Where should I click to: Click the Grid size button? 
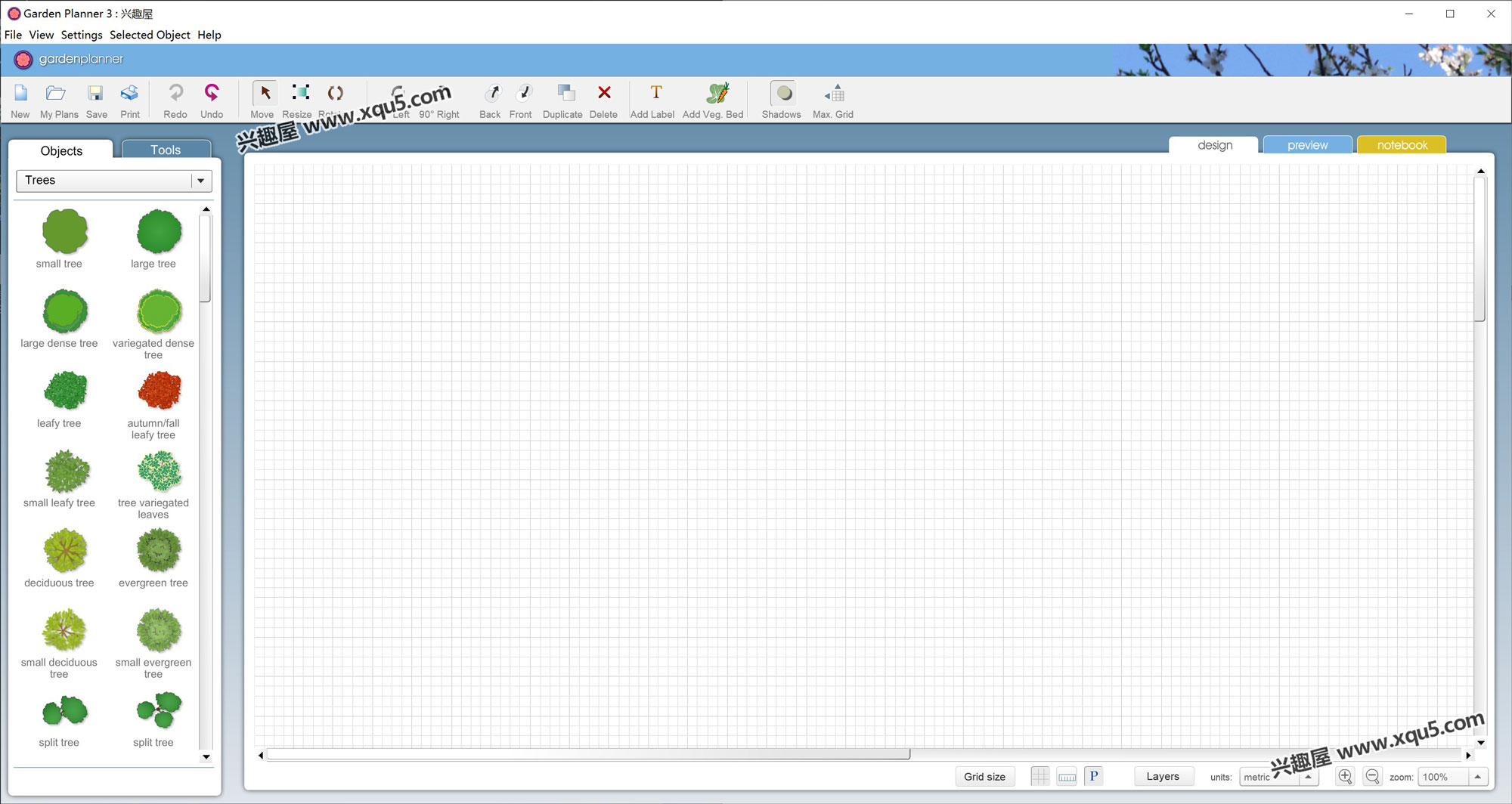pyautogui.click(x=984, y=776)
